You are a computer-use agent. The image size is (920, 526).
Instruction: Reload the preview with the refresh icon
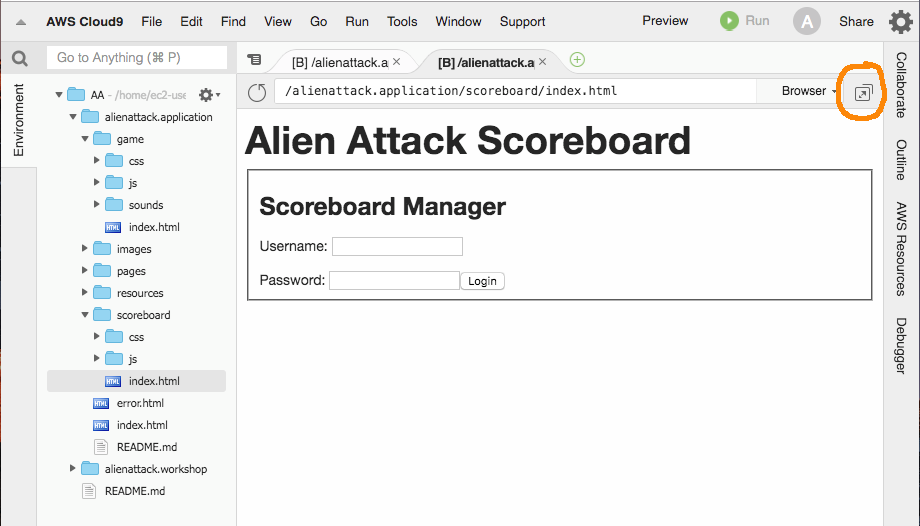point(257,92)
